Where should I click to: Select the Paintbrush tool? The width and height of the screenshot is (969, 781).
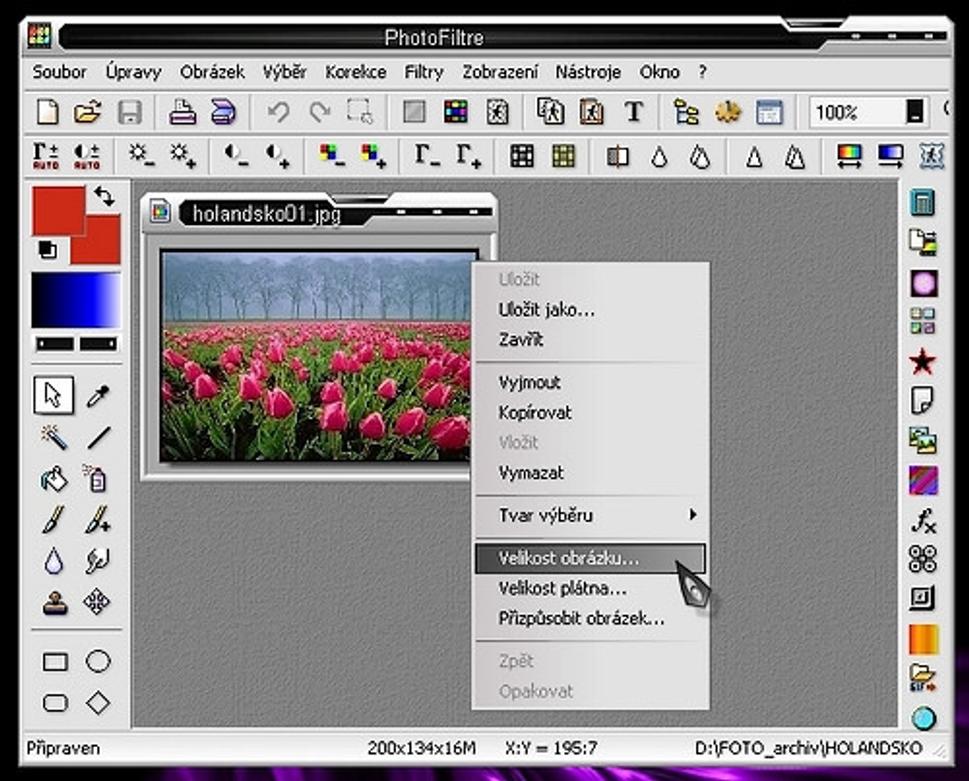[x=54, y=520]
